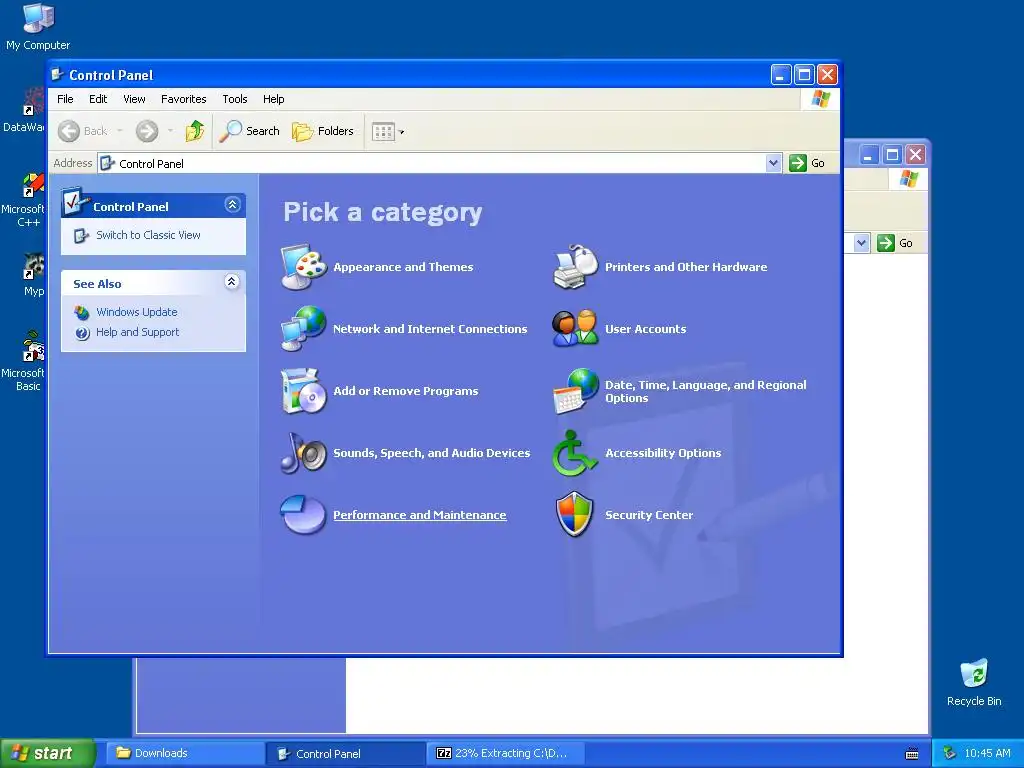This screenshot has width=1024, height=768.
Task: Open the Edit menu
Action: tap(98, 99)
